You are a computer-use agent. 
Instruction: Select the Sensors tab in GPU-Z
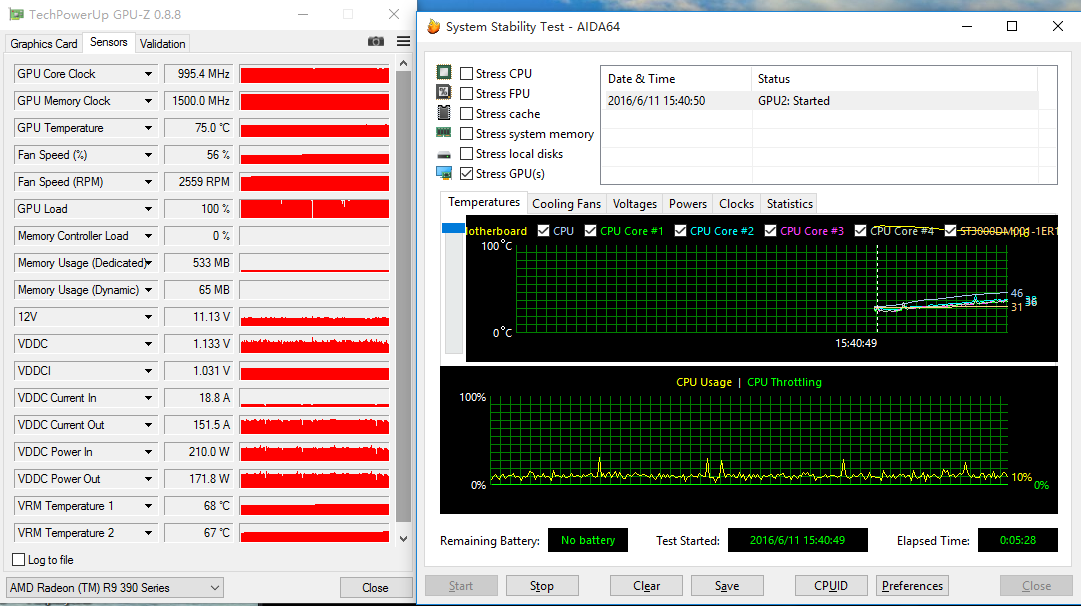tap(109, 42)
